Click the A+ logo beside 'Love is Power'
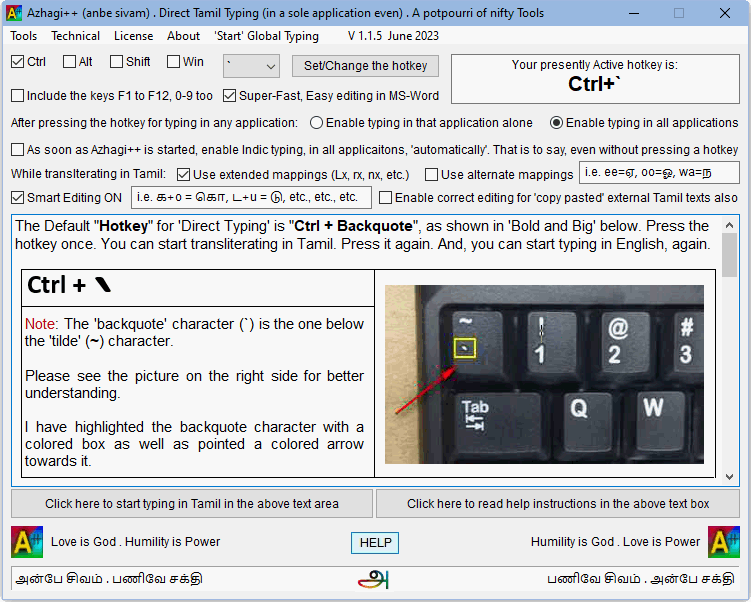Image resolution: width=751 pixels, height=602 pixels. [724, 542]
